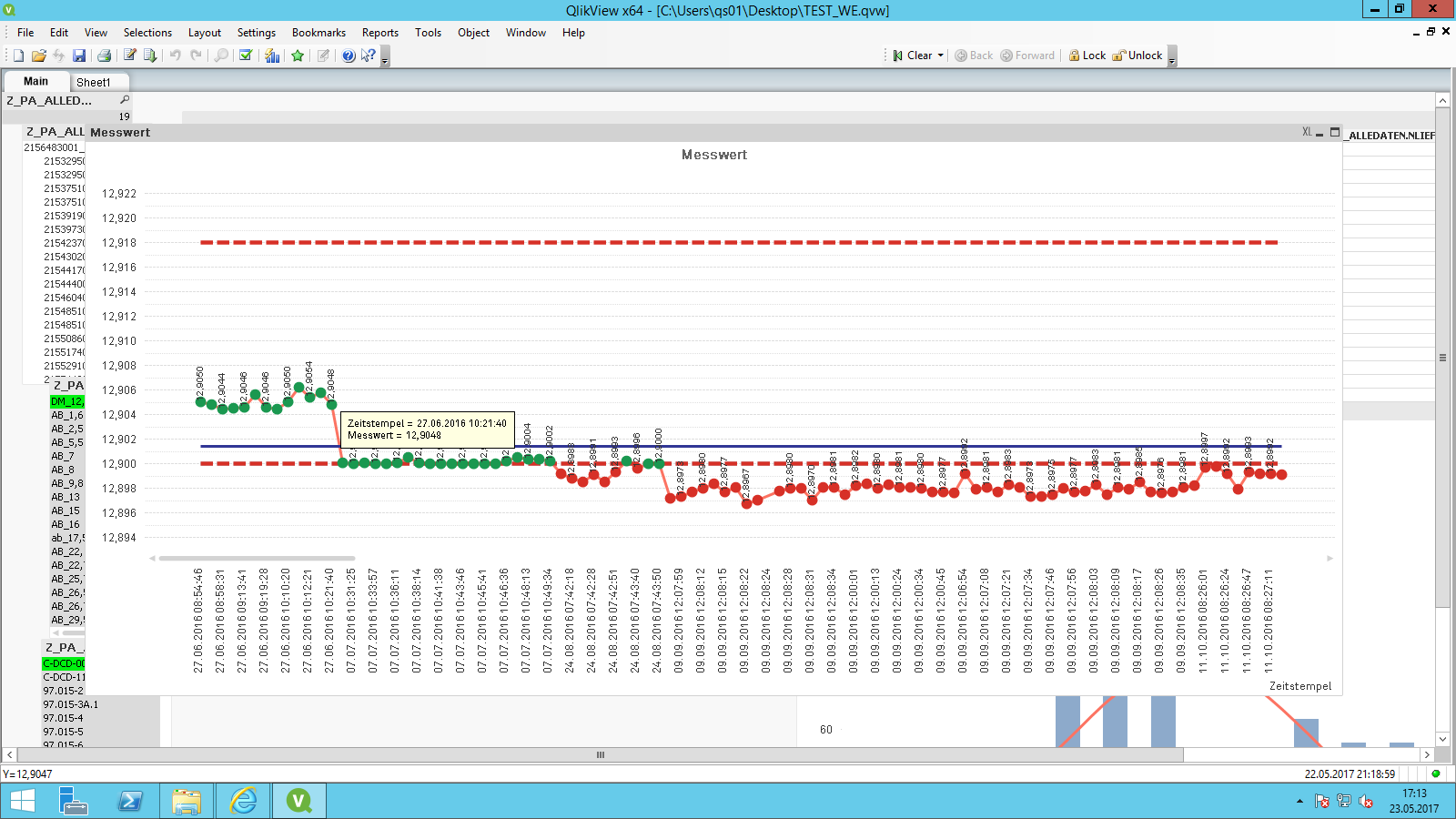Show Current Selections via the checkmark icon
The height and width of the screenshot is (819, 1456).
tap(246, 56)
